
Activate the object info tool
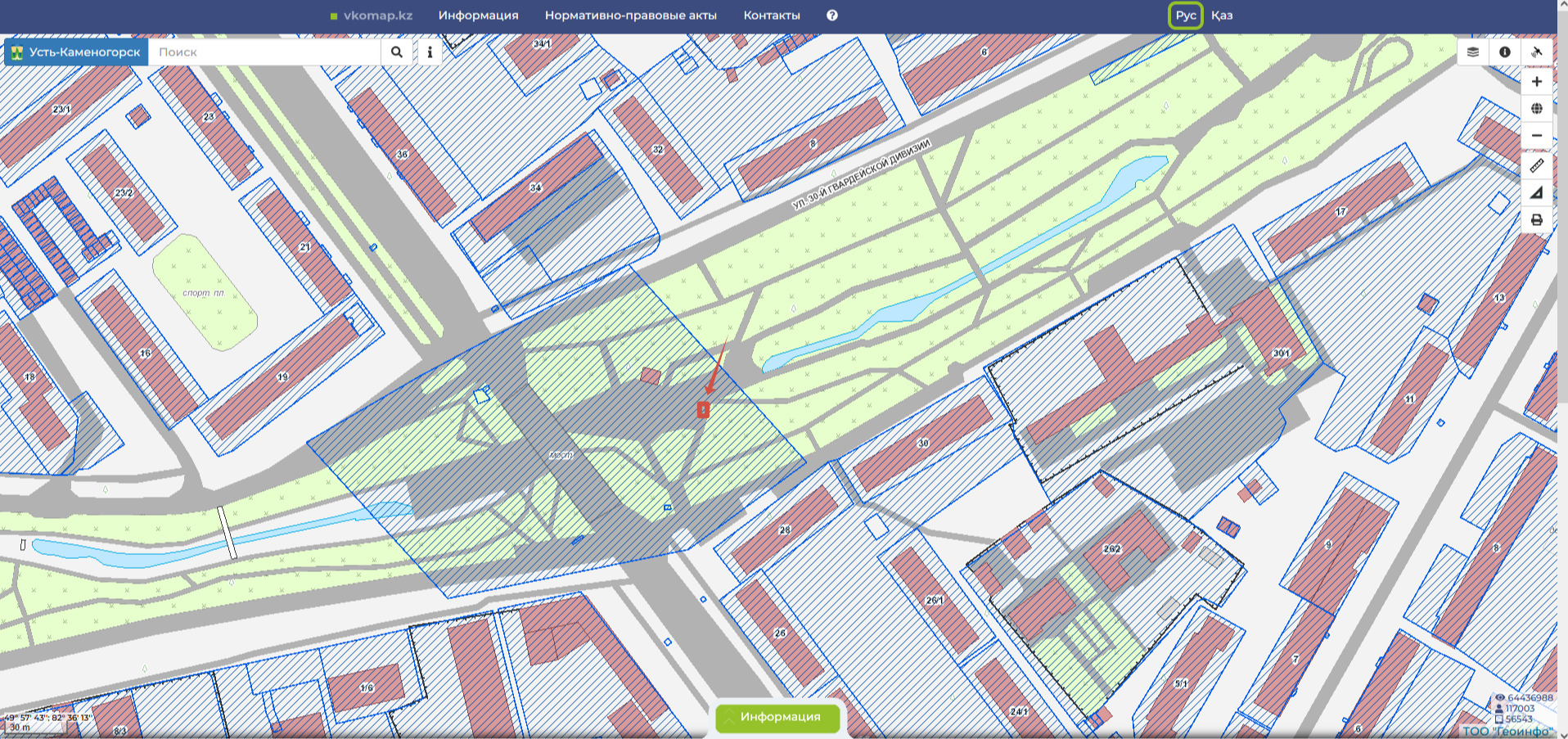pyautogui.click(x=1505, y=52)
